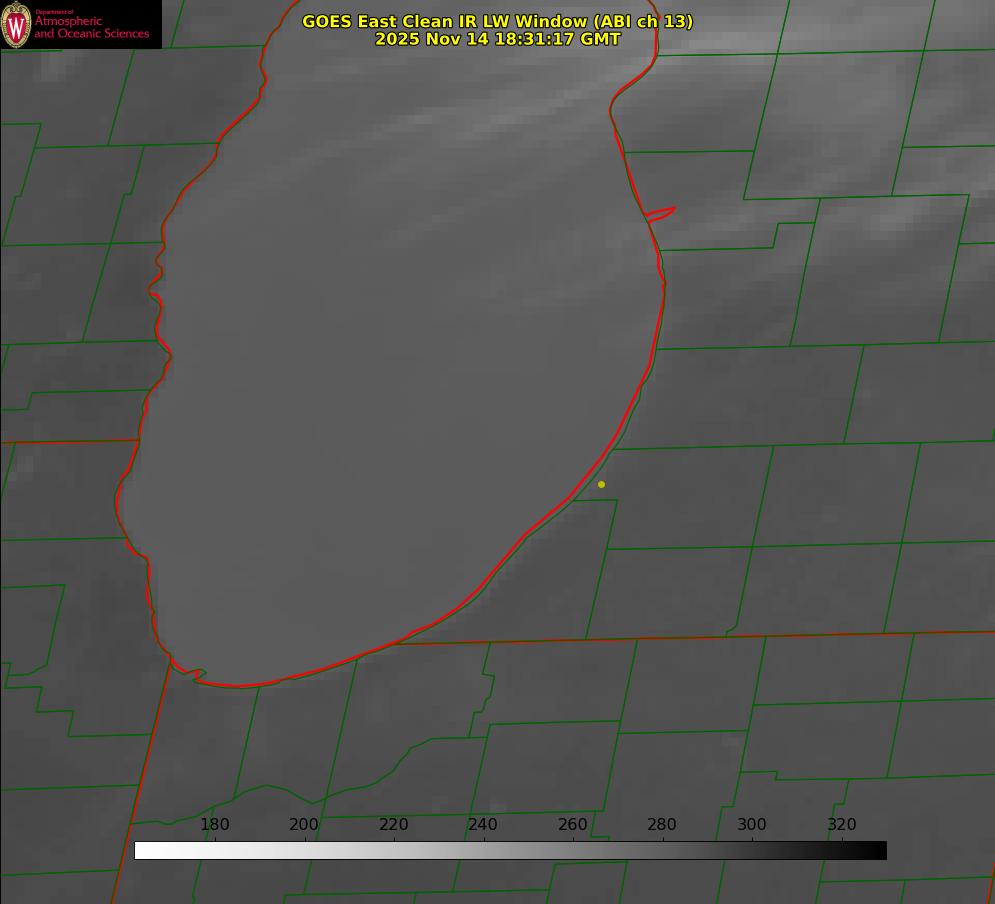Viewport: 995px width, 904px height.
Task: Pick the 260 colorbar tick label
Action: 573,825
